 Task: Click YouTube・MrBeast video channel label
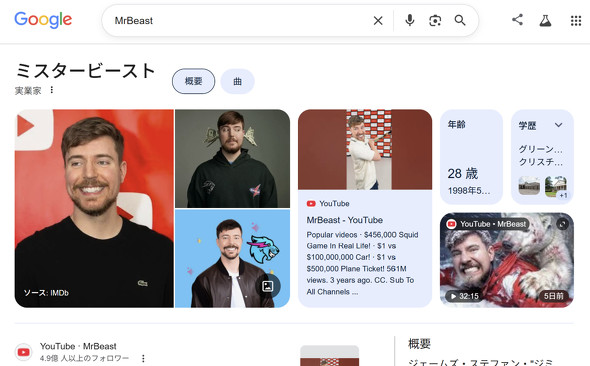[x=488, y=224]
